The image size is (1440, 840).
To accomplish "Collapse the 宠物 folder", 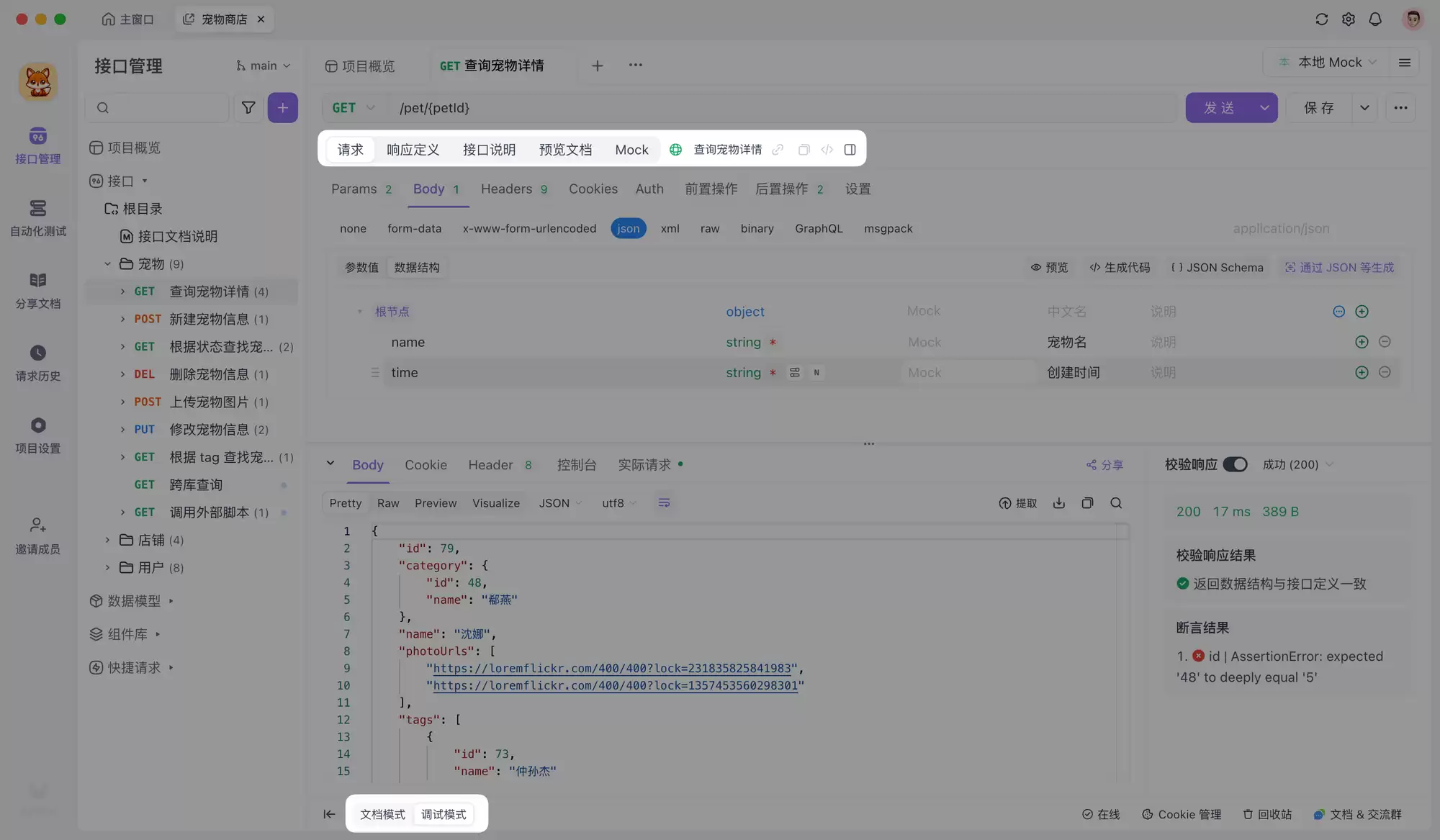I will coord(107,263).
